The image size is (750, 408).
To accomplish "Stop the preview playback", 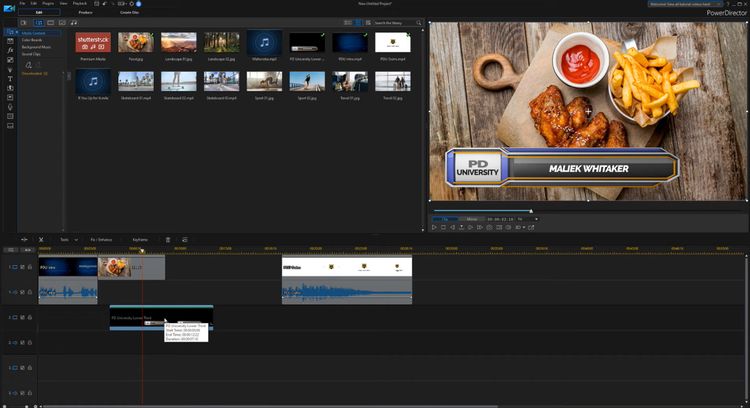I will (x=443, y=227).
